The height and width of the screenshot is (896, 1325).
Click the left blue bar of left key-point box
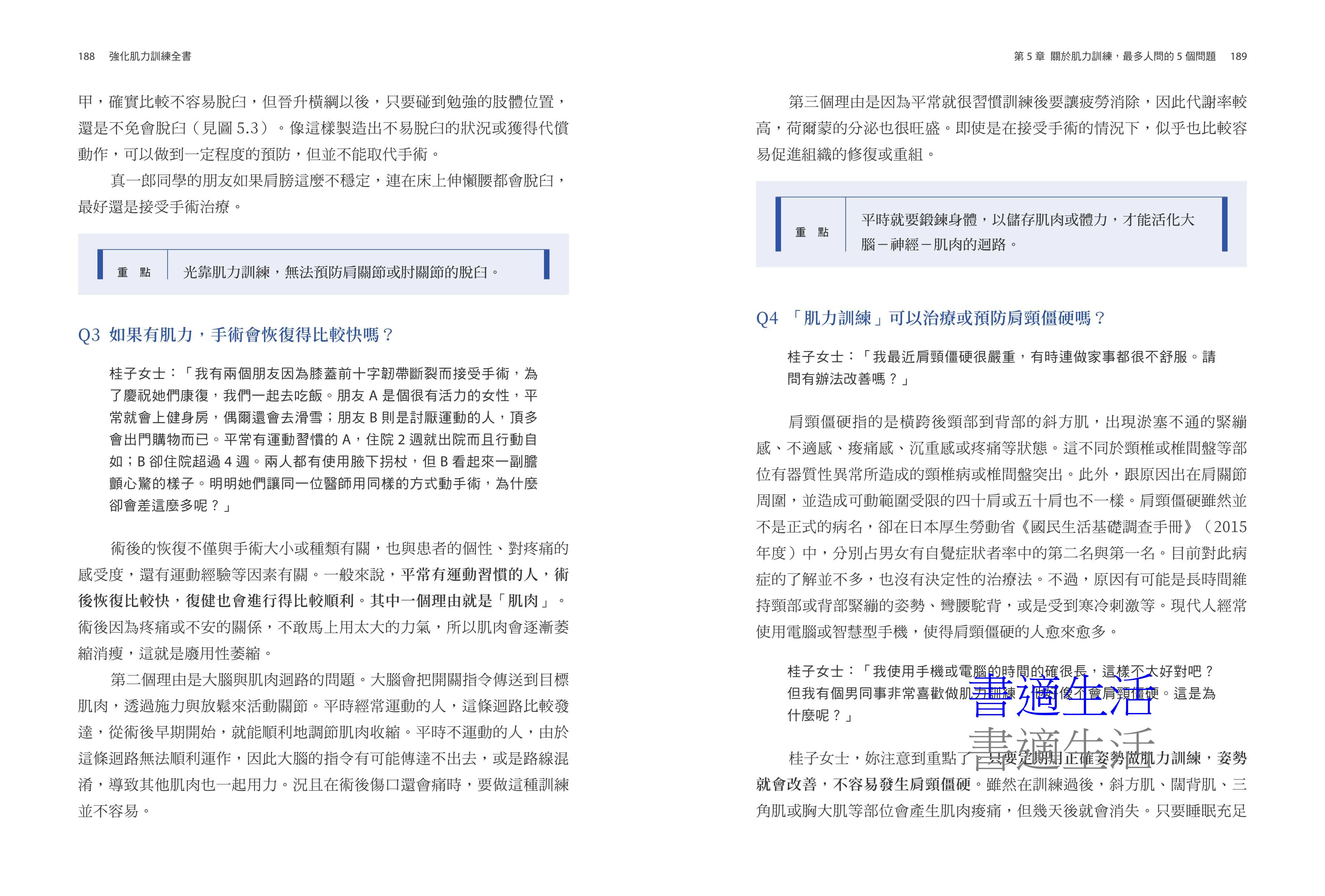click(100, 265)
